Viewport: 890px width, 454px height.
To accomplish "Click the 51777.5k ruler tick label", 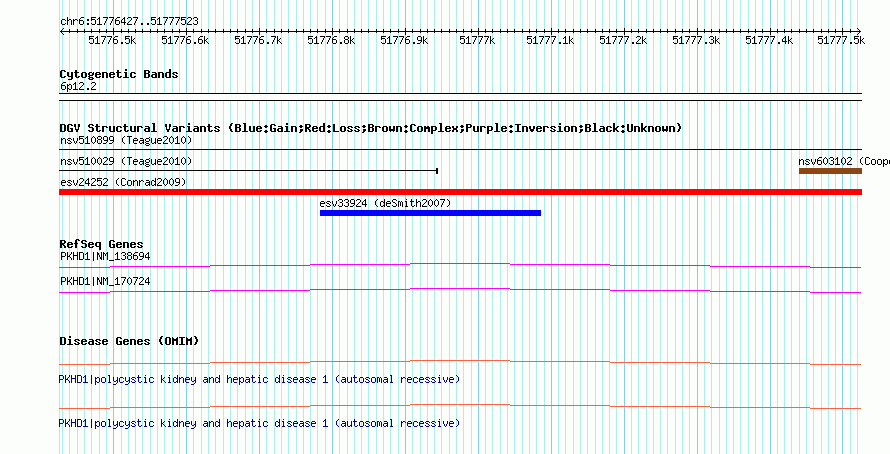I will (x=841, y=40).
